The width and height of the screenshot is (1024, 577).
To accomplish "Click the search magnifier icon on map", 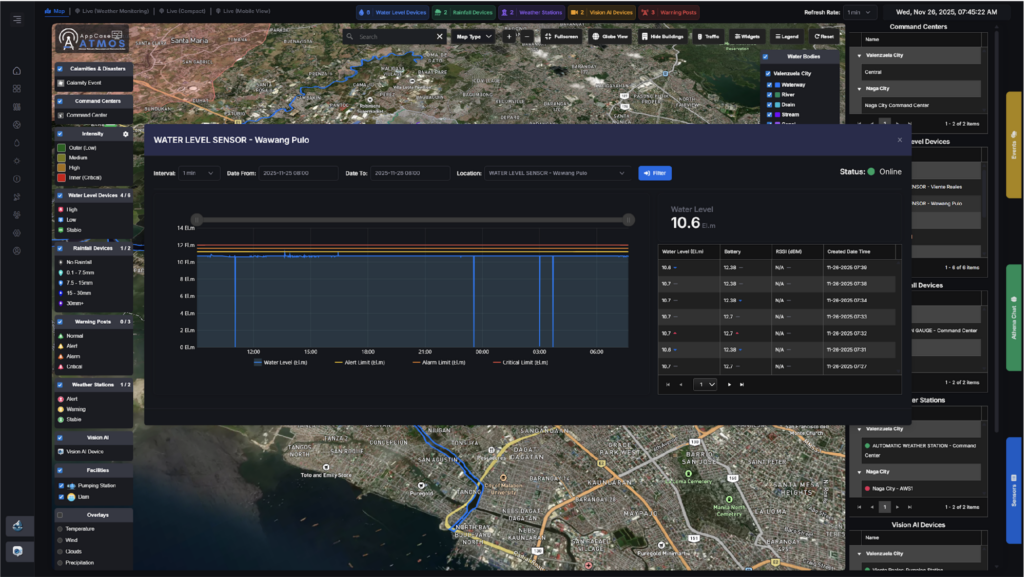I will [x=350, y=37].
